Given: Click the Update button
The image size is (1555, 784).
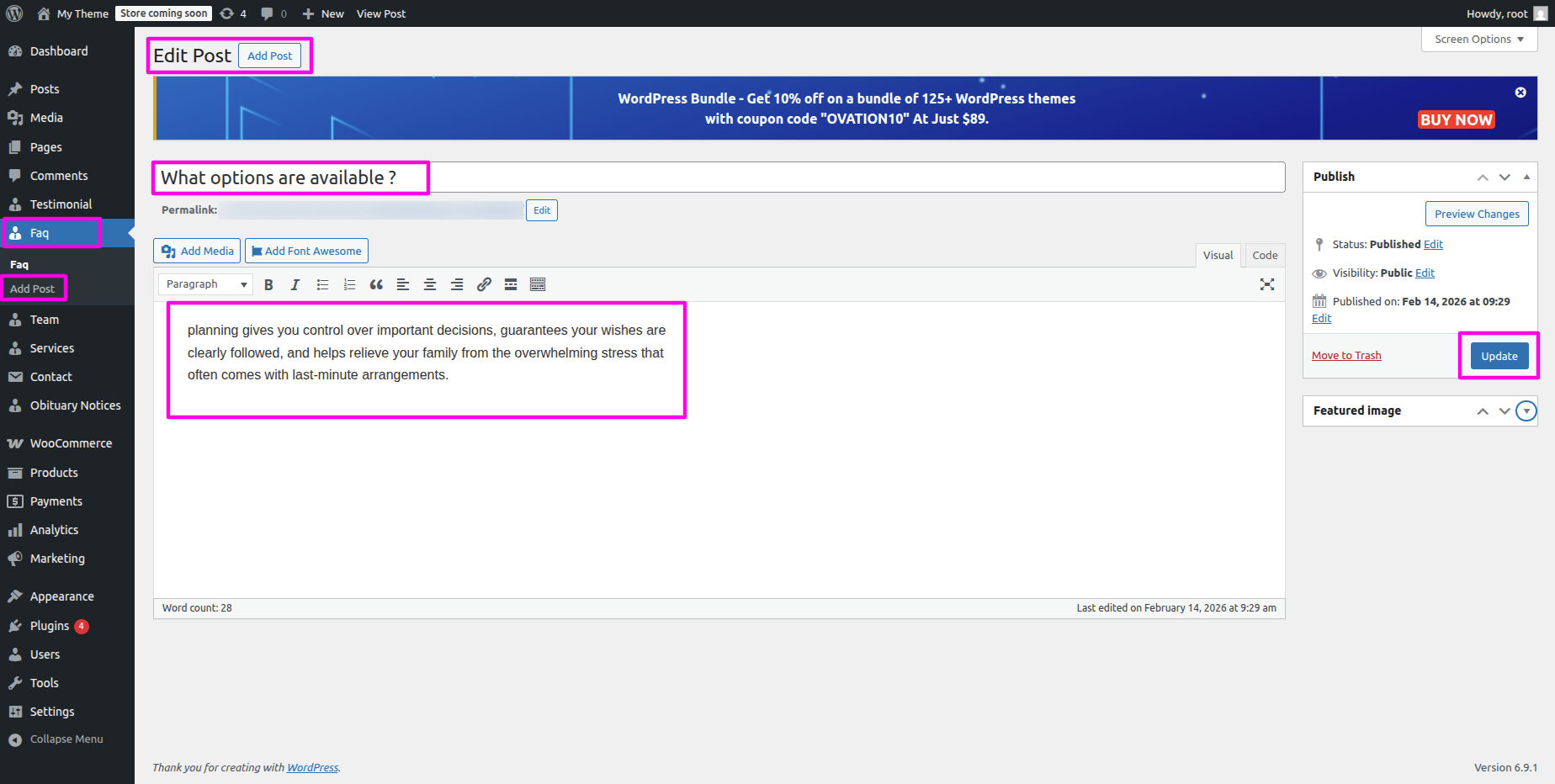Looking at the screenshot, I should [x=1499, y=356].
